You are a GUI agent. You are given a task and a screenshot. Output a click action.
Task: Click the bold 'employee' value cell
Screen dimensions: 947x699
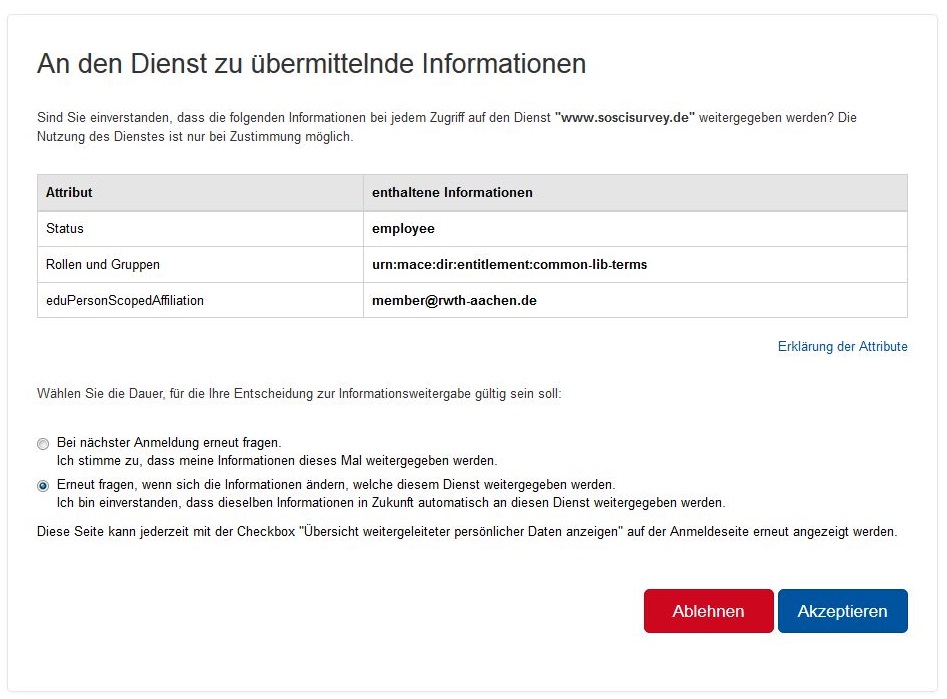tap(402, 228)
